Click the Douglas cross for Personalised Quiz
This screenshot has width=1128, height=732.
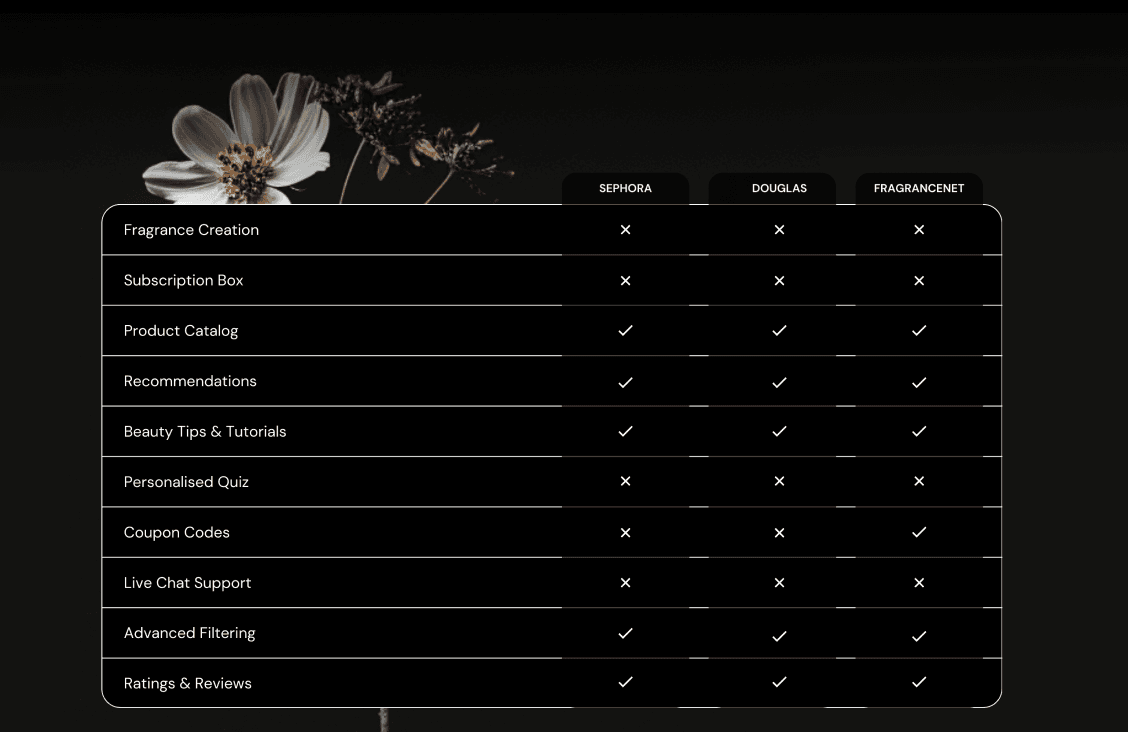click(779, 481)
